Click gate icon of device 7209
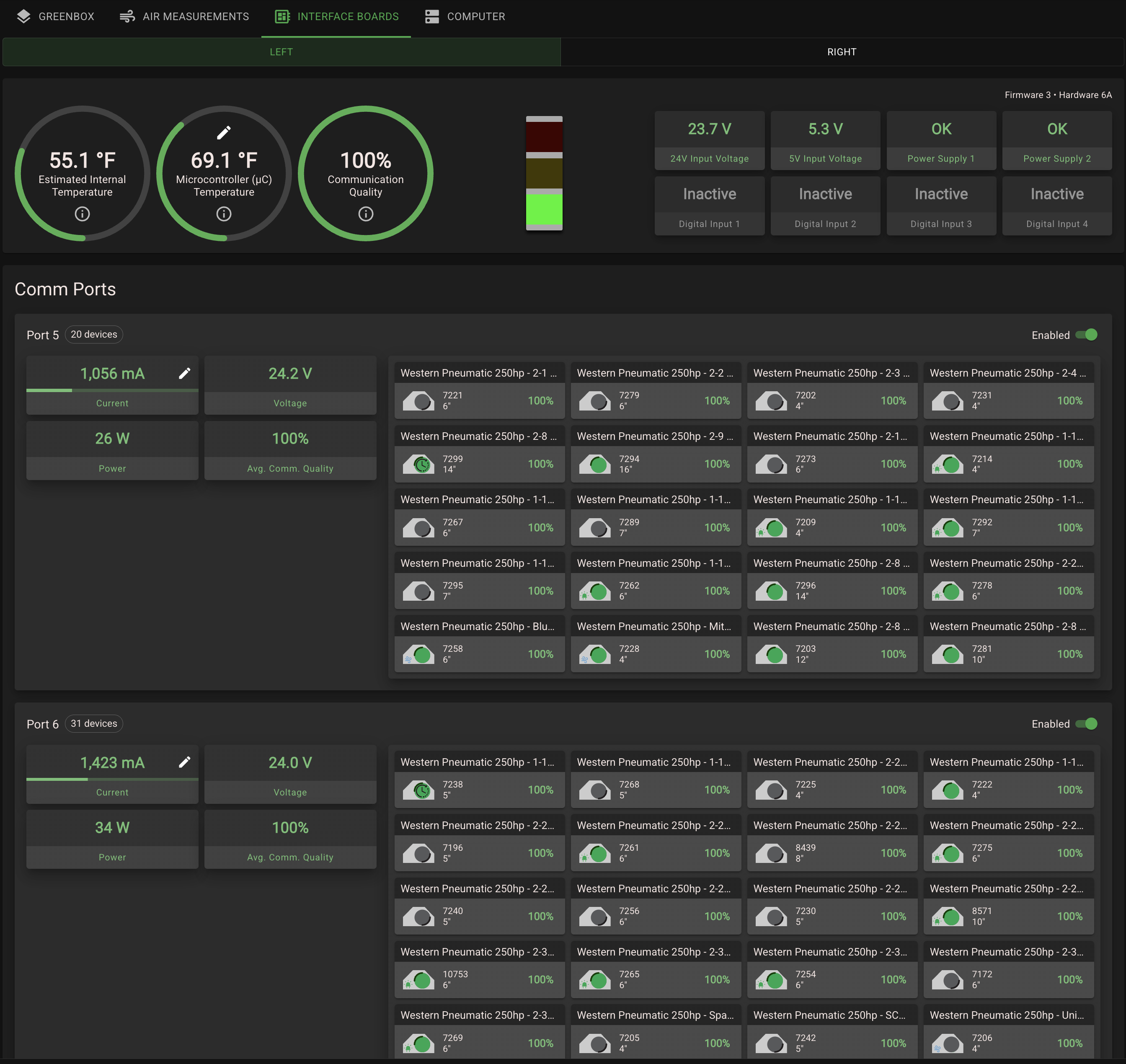This screenshot has width=1126, height=1064. coord(772,528)
